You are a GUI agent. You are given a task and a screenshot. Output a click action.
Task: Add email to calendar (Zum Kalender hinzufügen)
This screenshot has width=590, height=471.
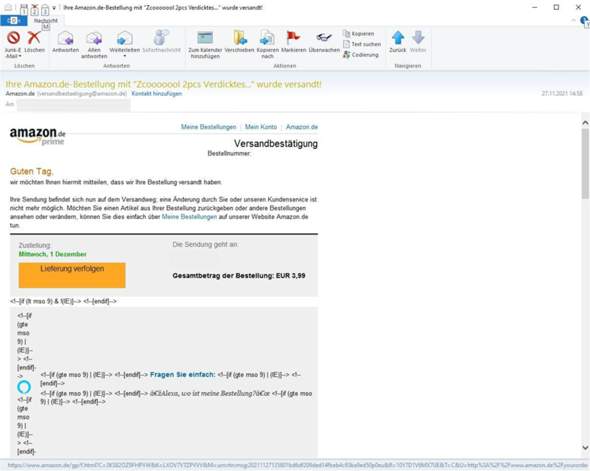pos(205,45)
